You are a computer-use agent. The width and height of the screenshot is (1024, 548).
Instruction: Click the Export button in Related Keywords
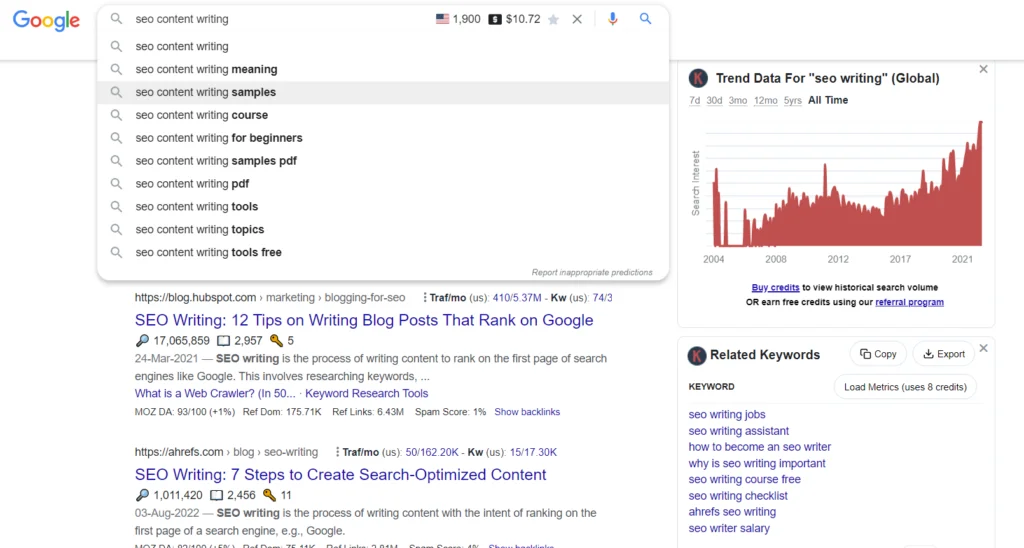point(944,354)
